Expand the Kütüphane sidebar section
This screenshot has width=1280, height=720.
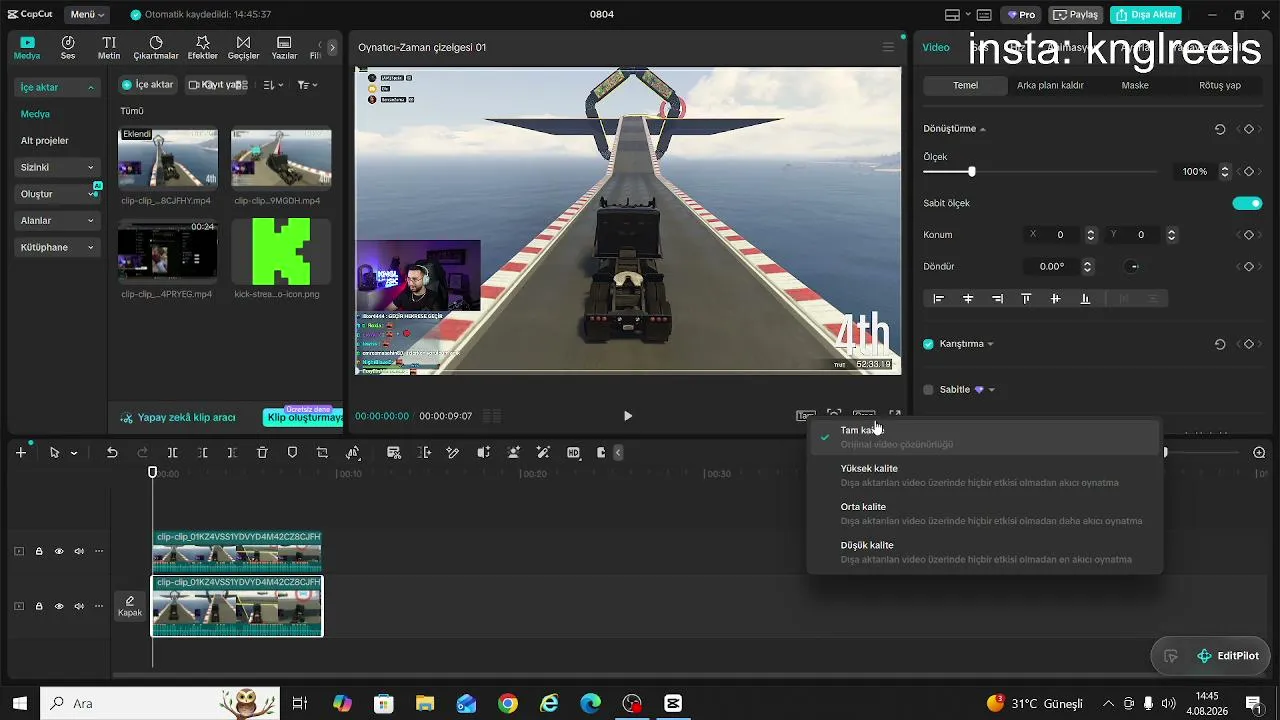pos(58,247)
